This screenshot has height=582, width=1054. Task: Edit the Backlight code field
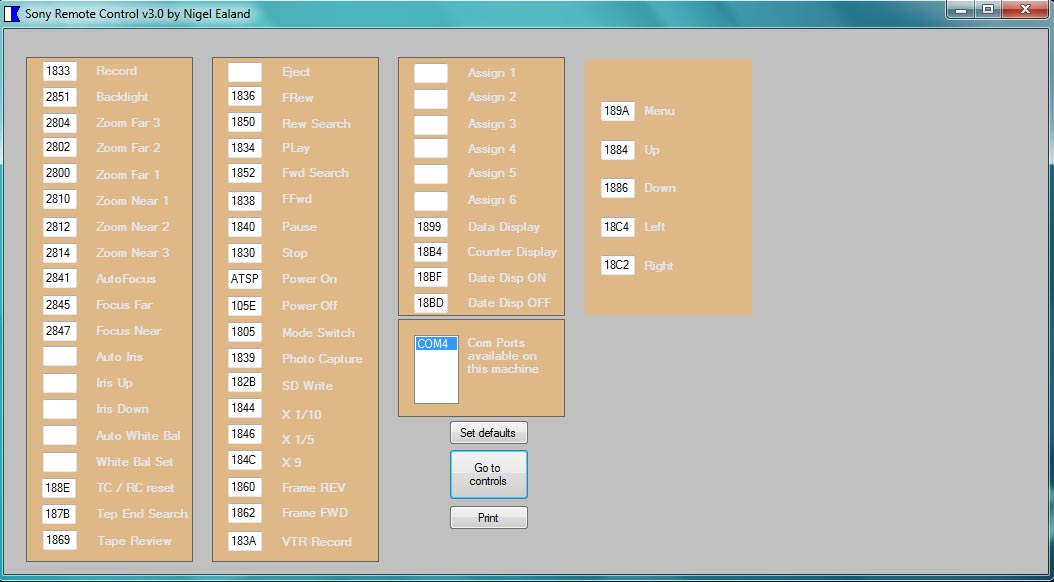coord(60,97)
